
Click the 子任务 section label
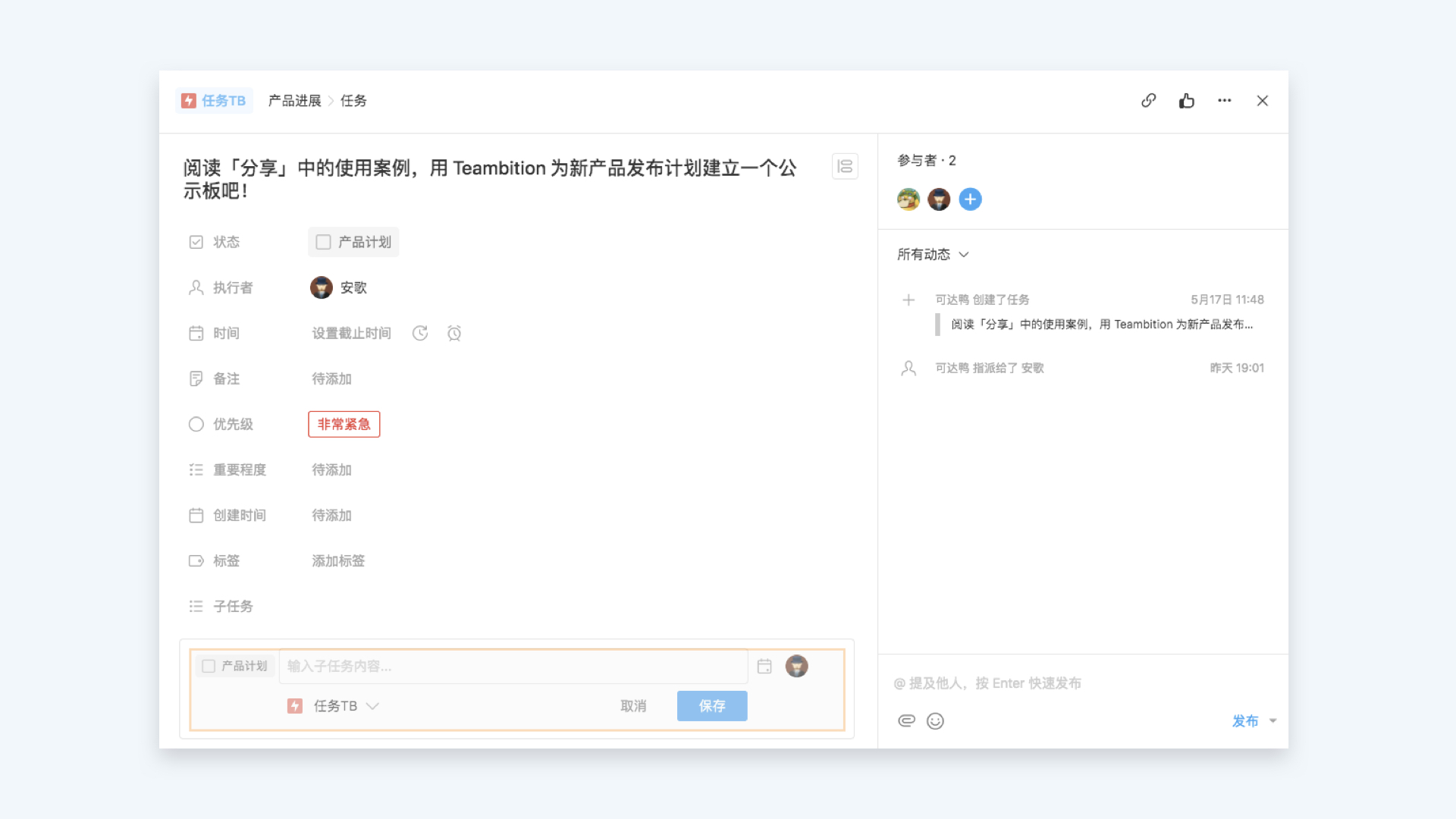pos(233,606)
